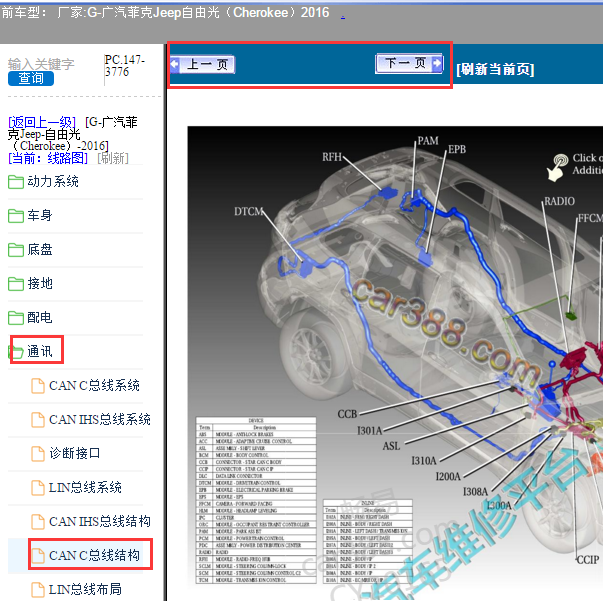Open CAN IHS总线系统 document
Viewport: 603px width, 601px height.
click(100, 419)
